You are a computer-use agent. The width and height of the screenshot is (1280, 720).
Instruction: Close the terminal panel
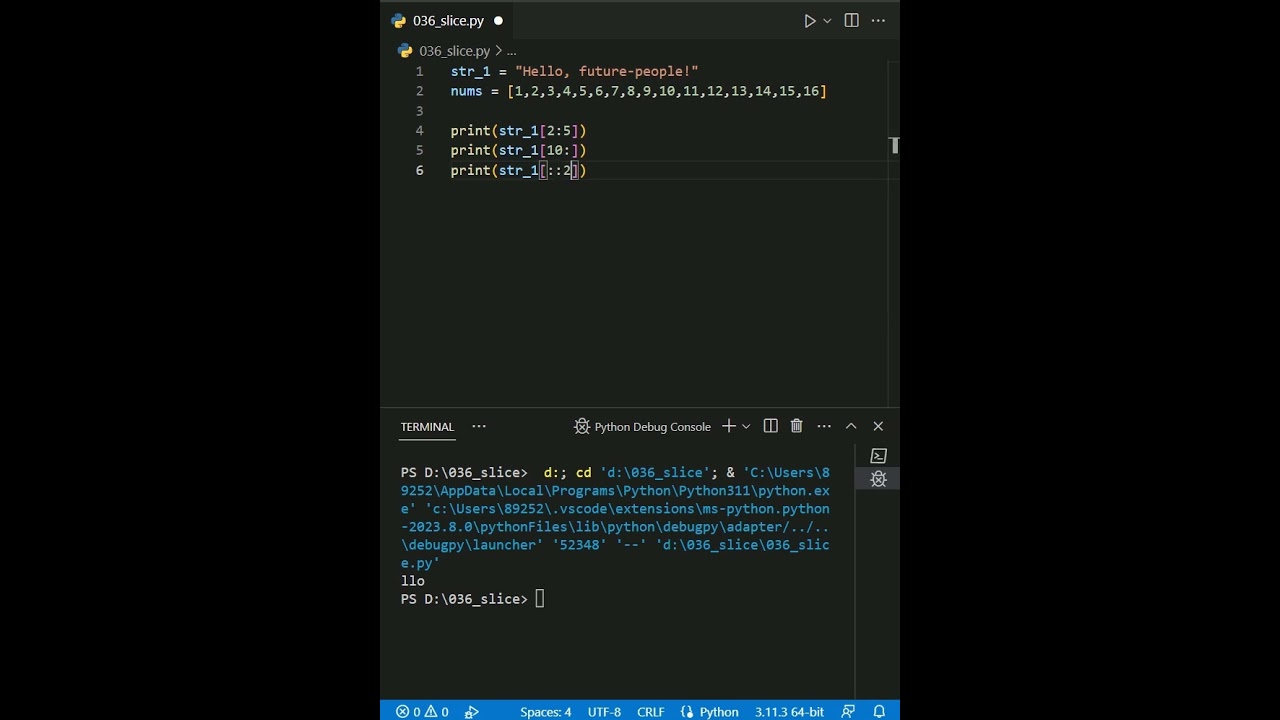878,426
